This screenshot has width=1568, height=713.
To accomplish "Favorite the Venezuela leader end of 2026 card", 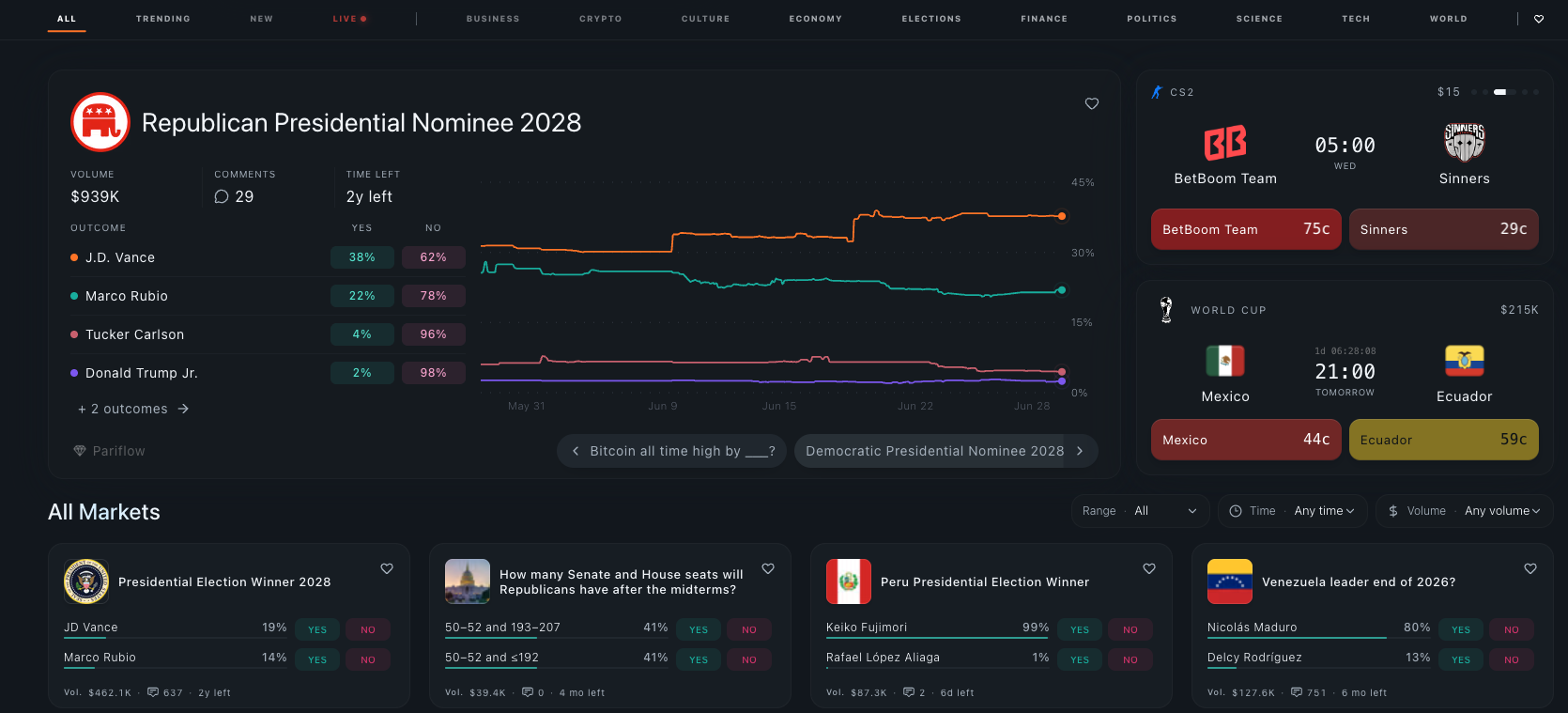I will (1530, 568).
